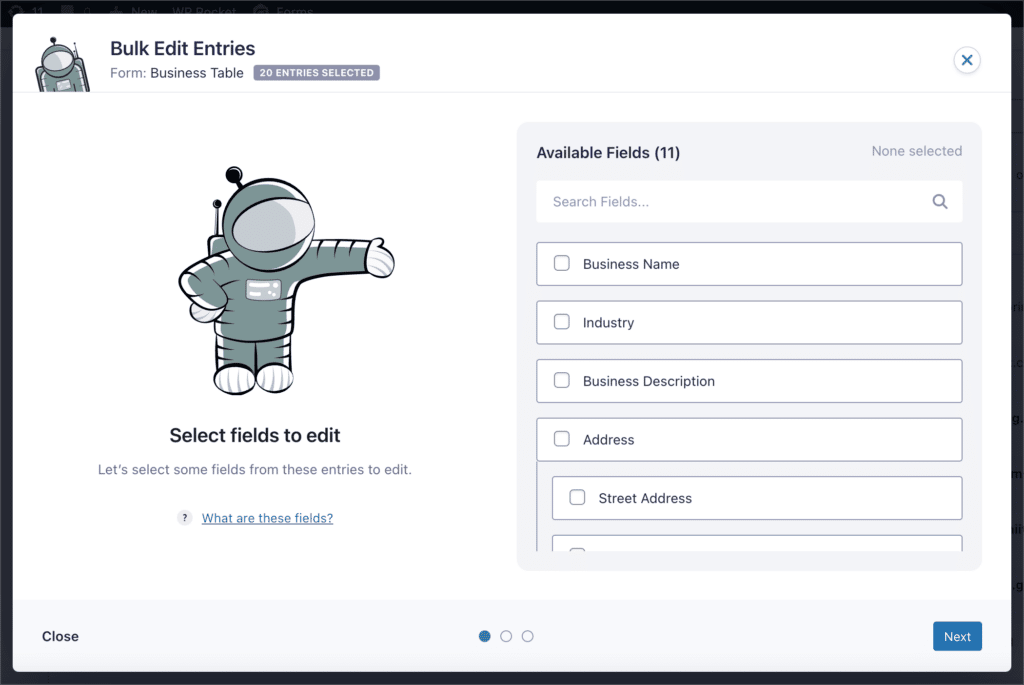The image size is (1024, 685).
Task: Click the Next button
Action: pos(957,636)
